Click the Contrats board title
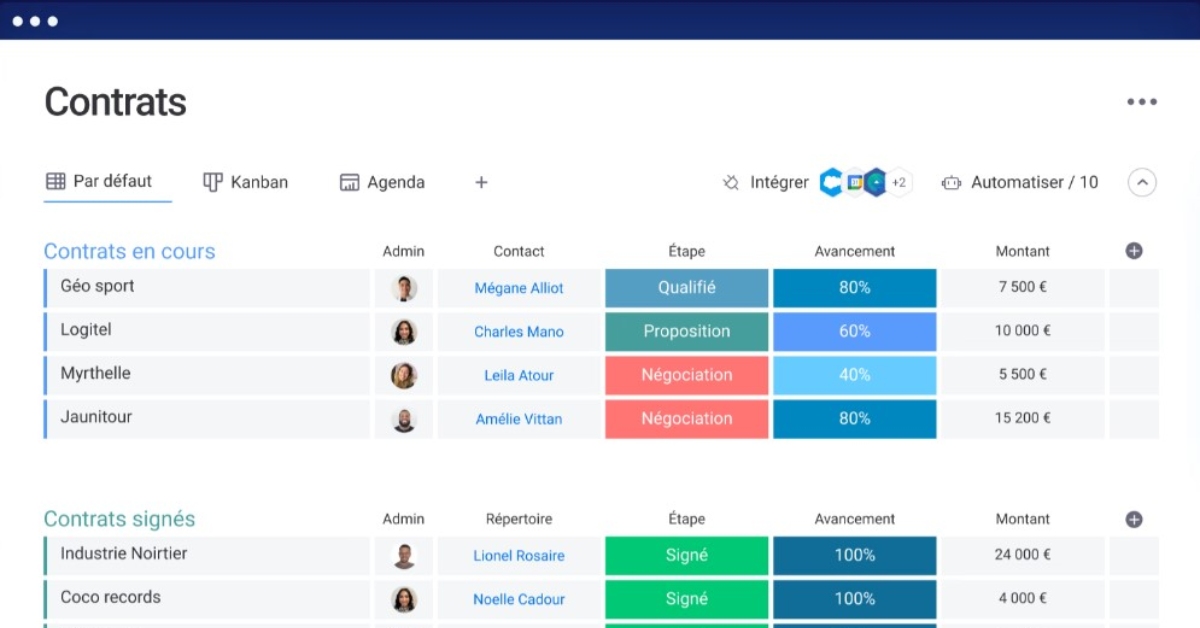Screen dimensions: 1200x628 (x=115, y=102)
